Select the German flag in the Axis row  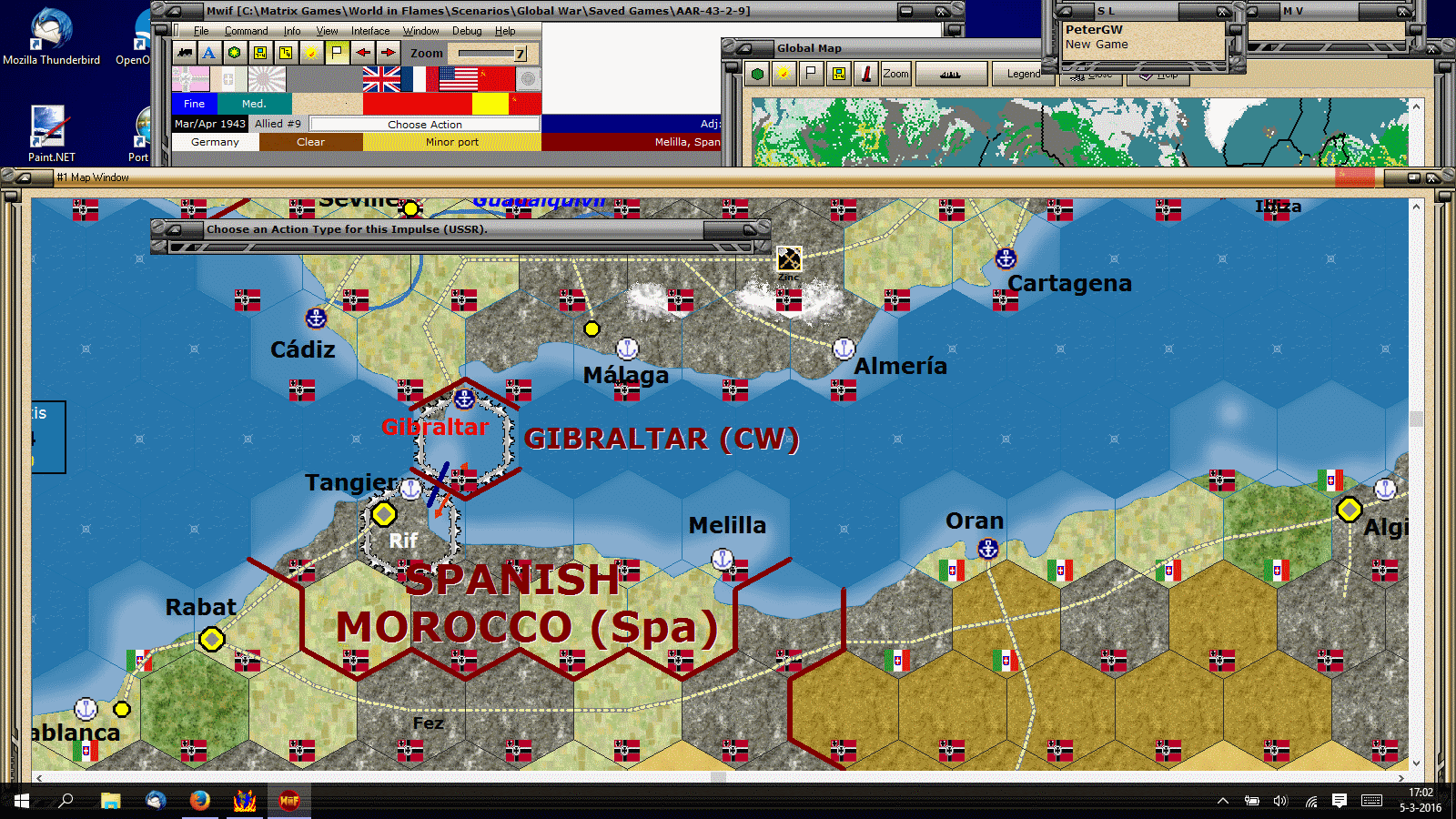(190, 79)
